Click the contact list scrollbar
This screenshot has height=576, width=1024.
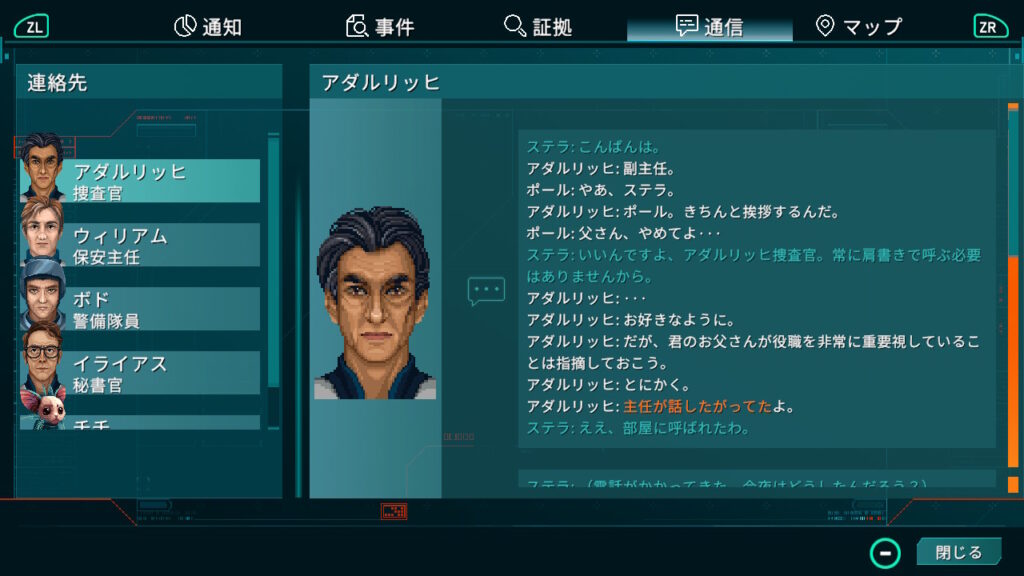tap(274, 281)
